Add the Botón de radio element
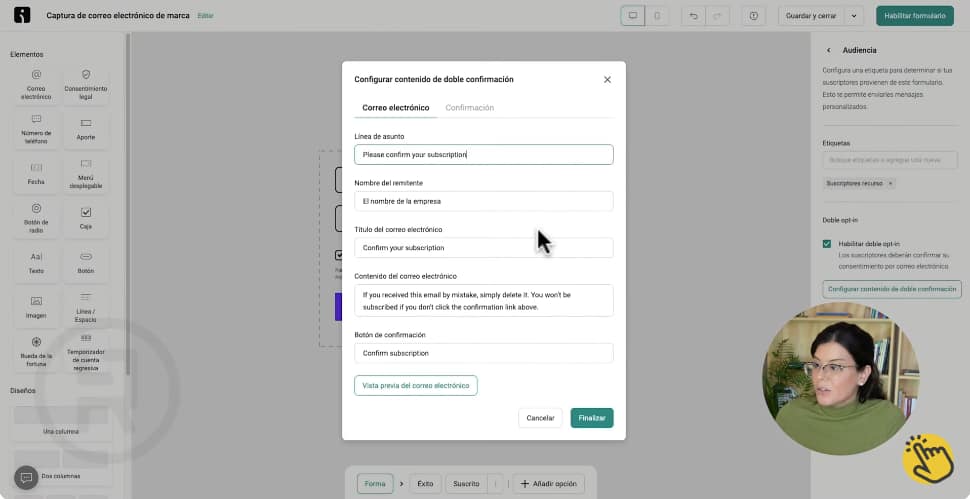Viewport: 970px width, 499px height. pyautogui.click(x=36, y=218)
